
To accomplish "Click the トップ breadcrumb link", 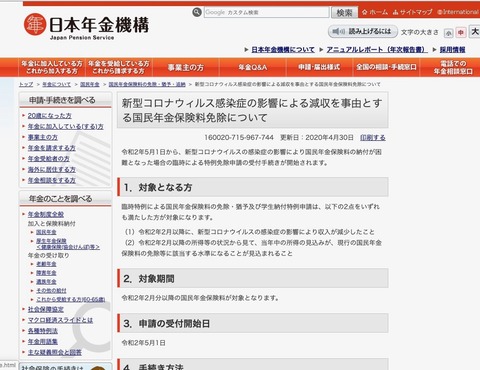I will click(26, 84).
